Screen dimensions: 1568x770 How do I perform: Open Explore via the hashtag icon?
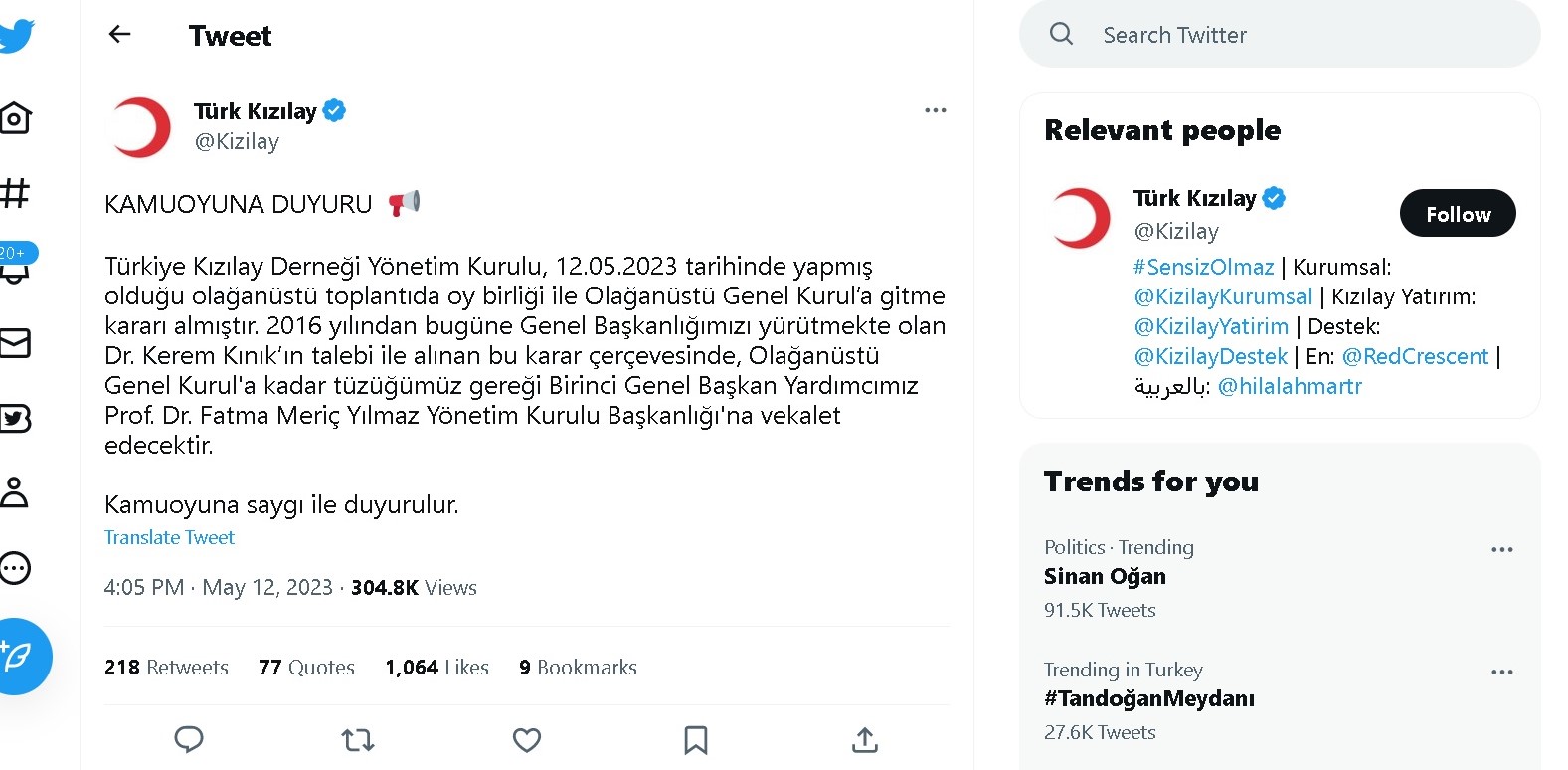(14, 194)
